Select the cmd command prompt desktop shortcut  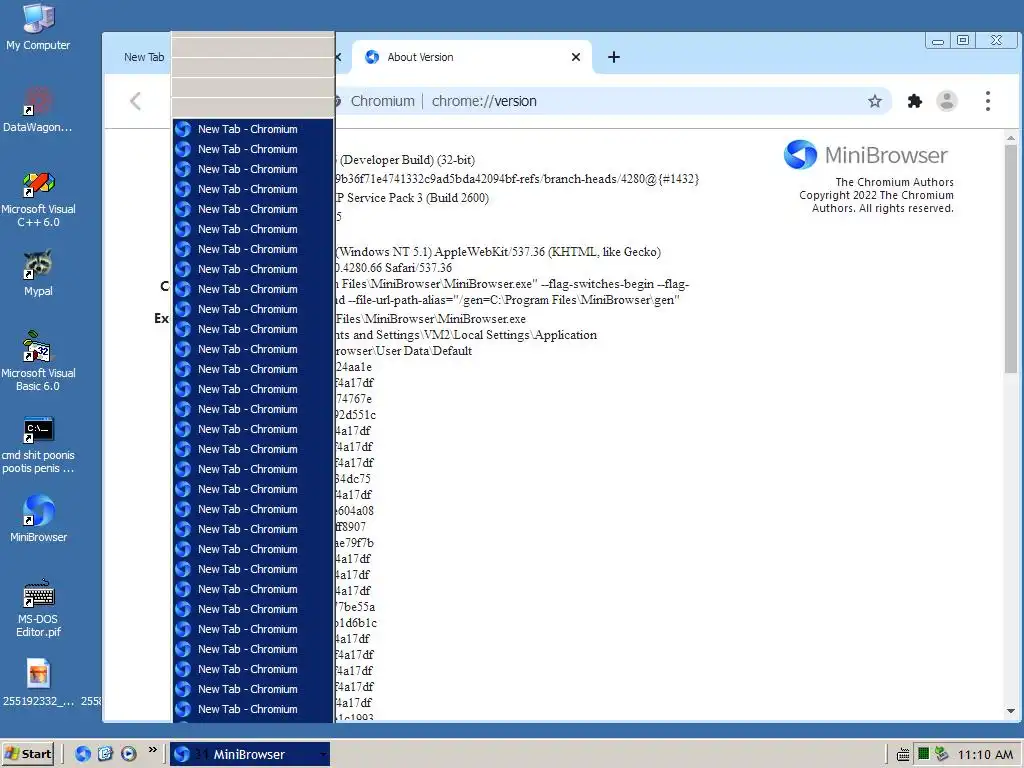(38, 445)
